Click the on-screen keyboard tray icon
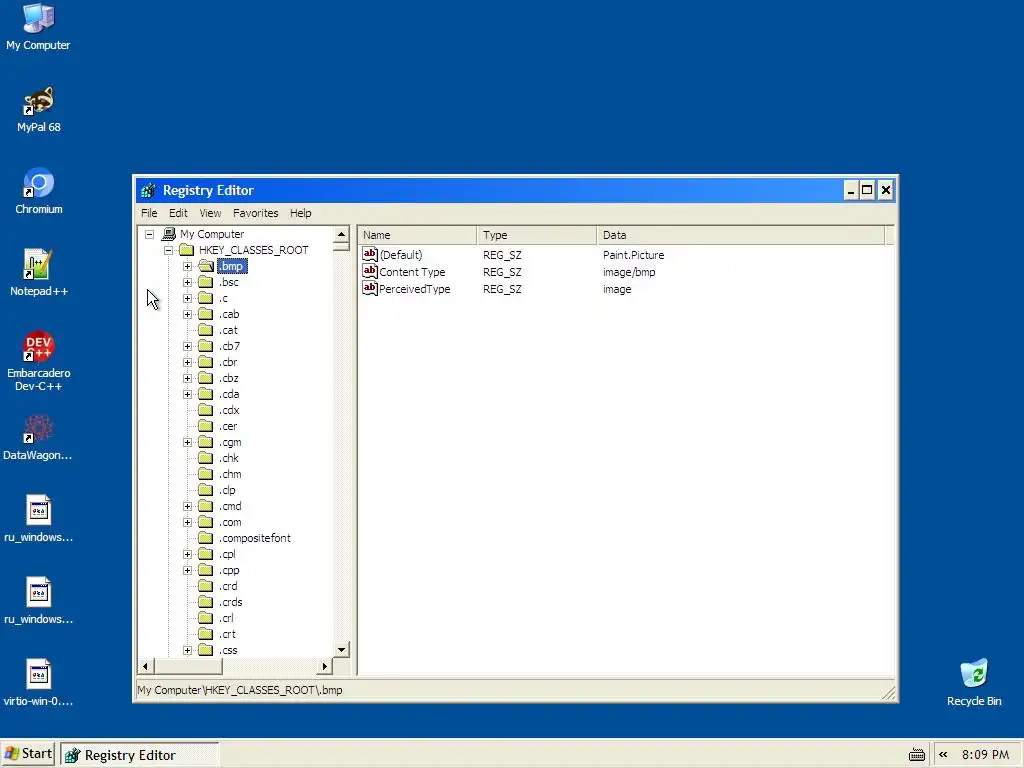Screen dimensions: 1024x768 [917, 755]
